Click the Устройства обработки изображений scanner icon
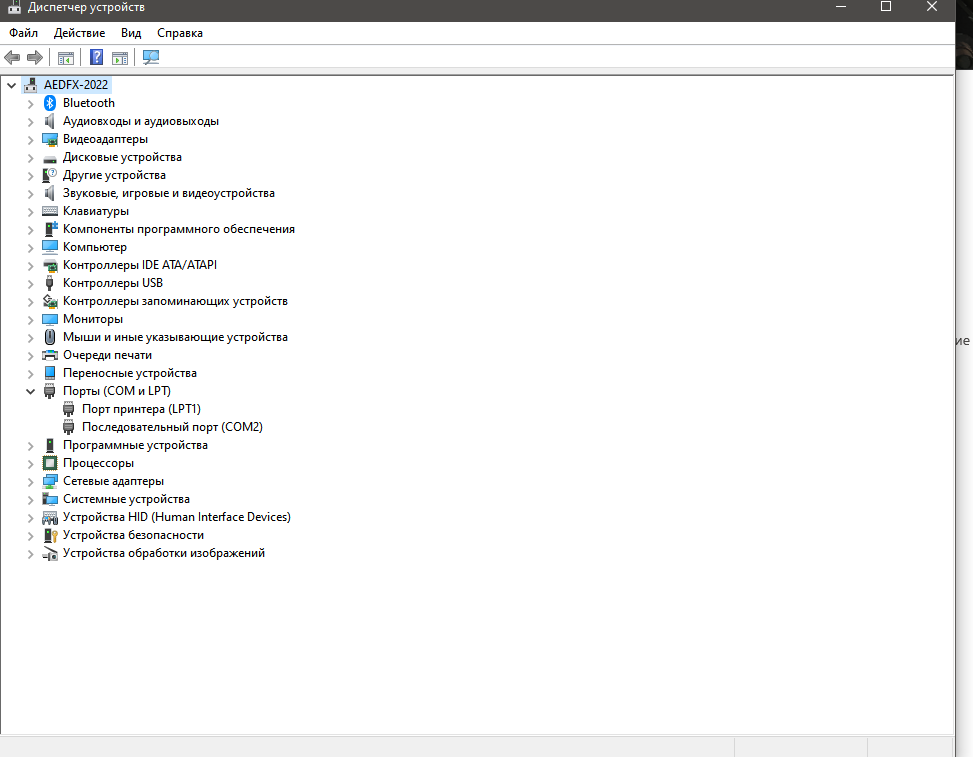Viewport: 973px width, 757px height. coord(50,553)
